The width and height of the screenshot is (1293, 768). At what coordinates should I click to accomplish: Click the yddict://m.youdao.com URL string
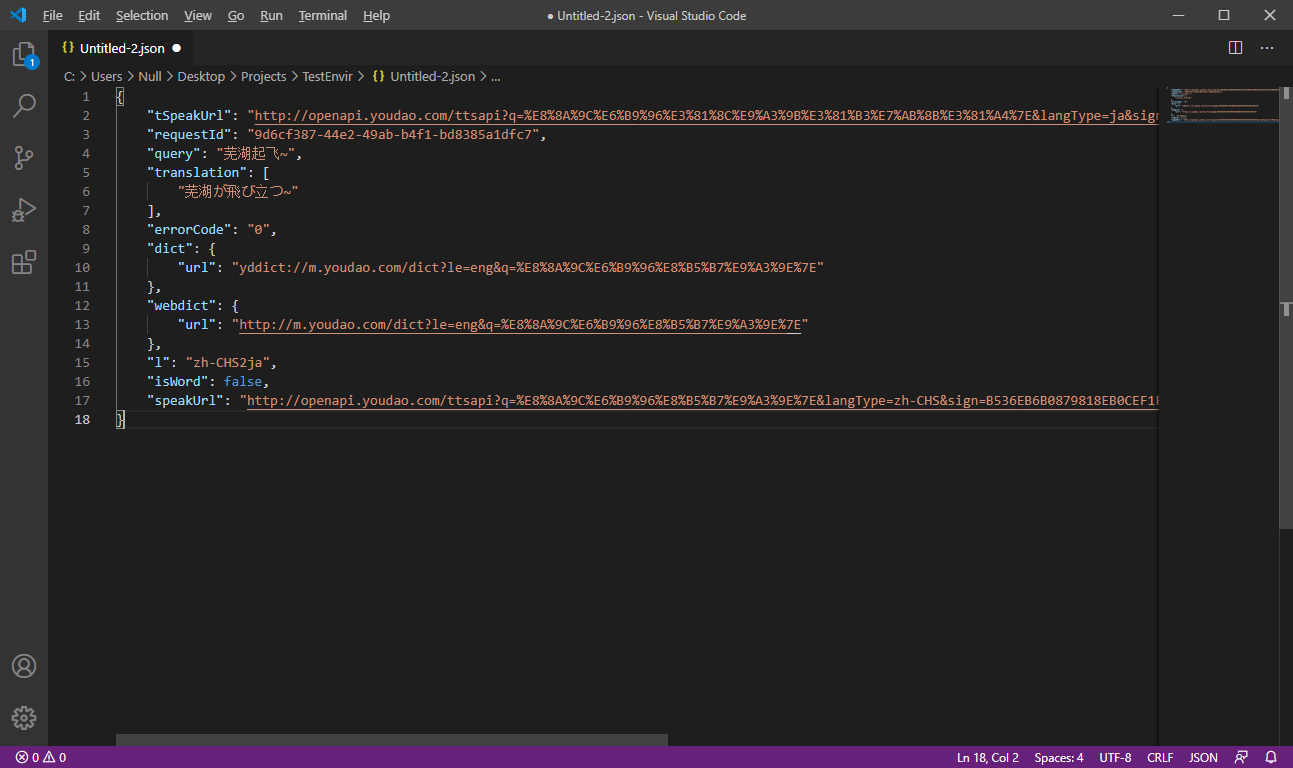pyautogui.click(x=527, y=268)
